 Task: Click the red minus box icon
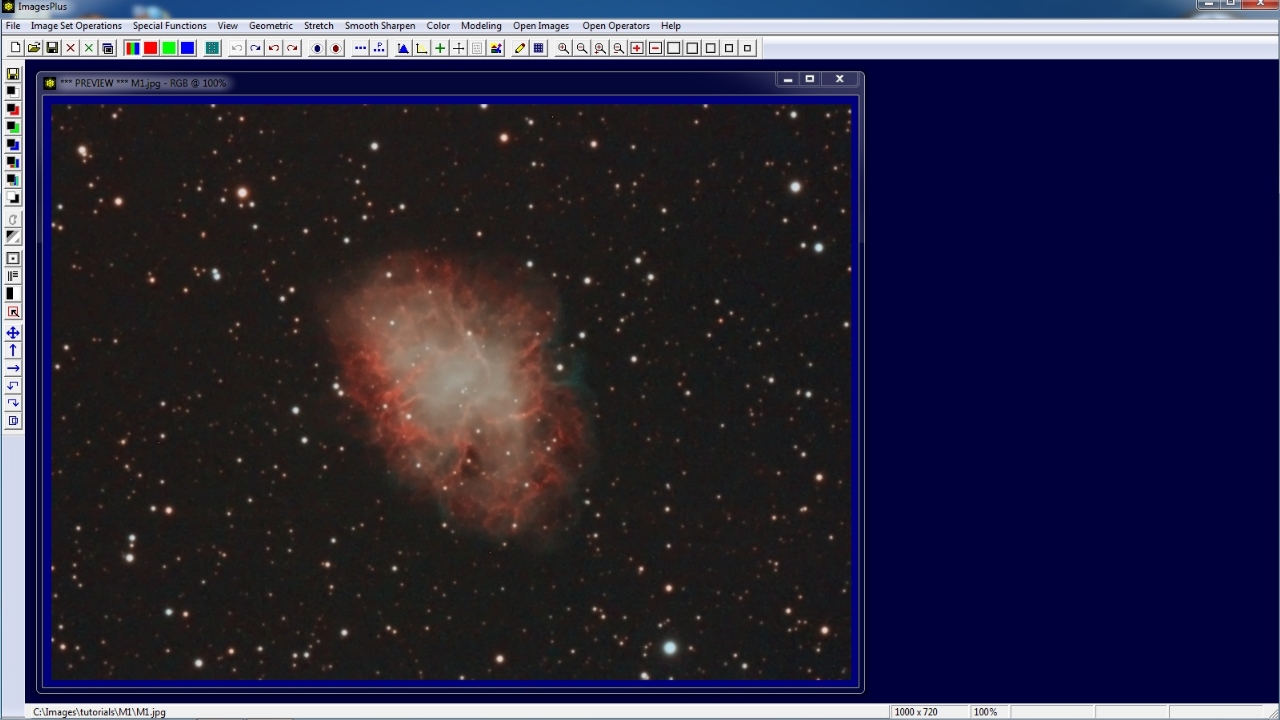655,48
